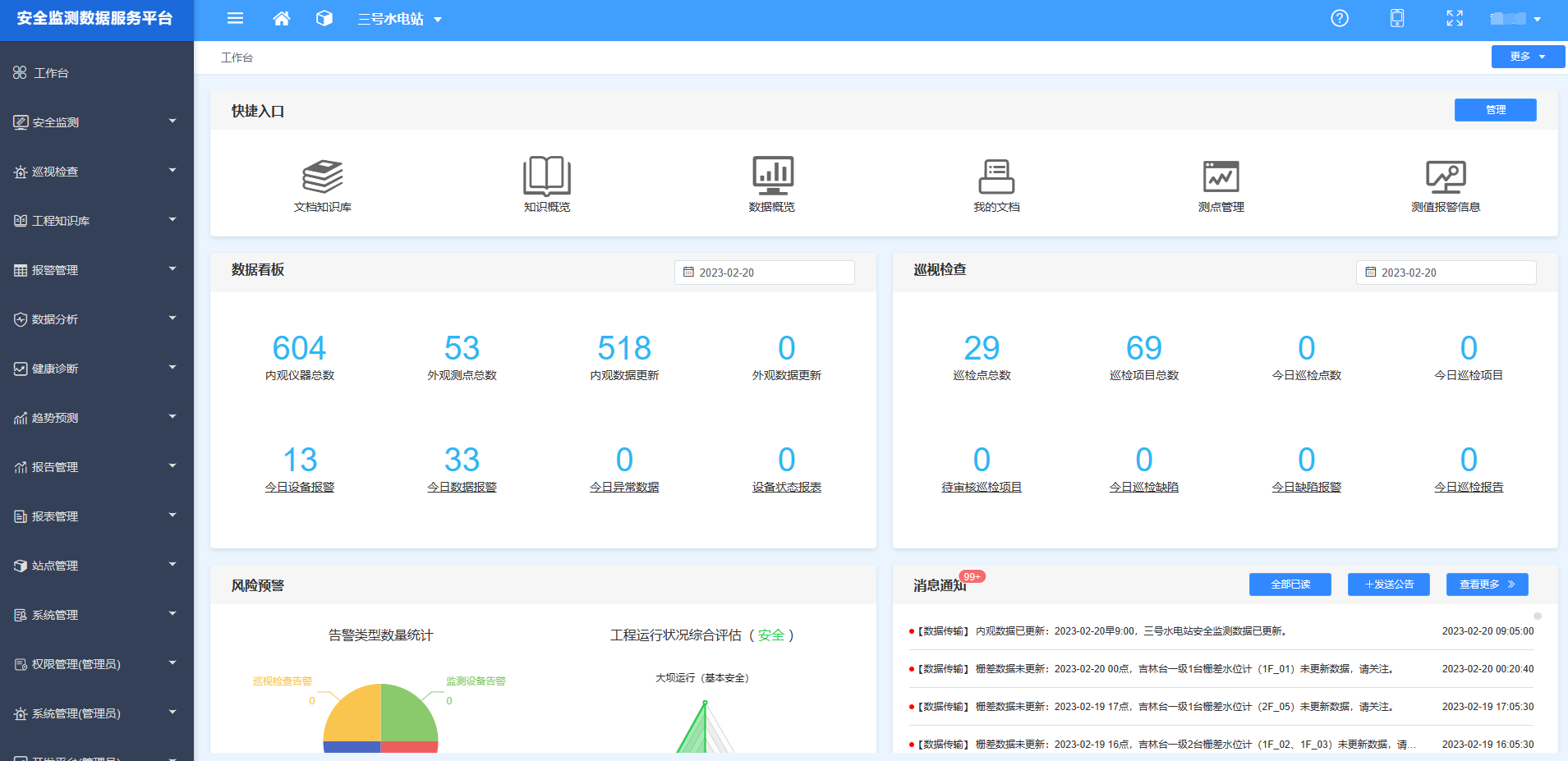Open the 三号水电站 station dropdown

pos(400,19)
